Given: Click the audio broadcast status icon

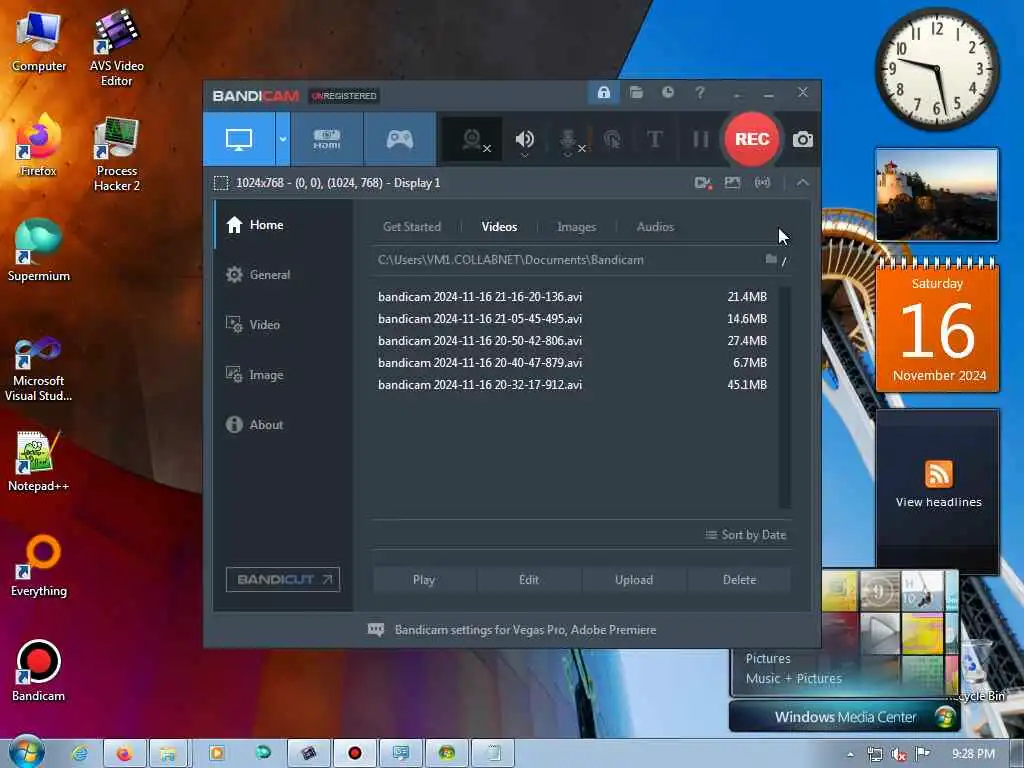Looking at the screenshot, I should (762, 183).
